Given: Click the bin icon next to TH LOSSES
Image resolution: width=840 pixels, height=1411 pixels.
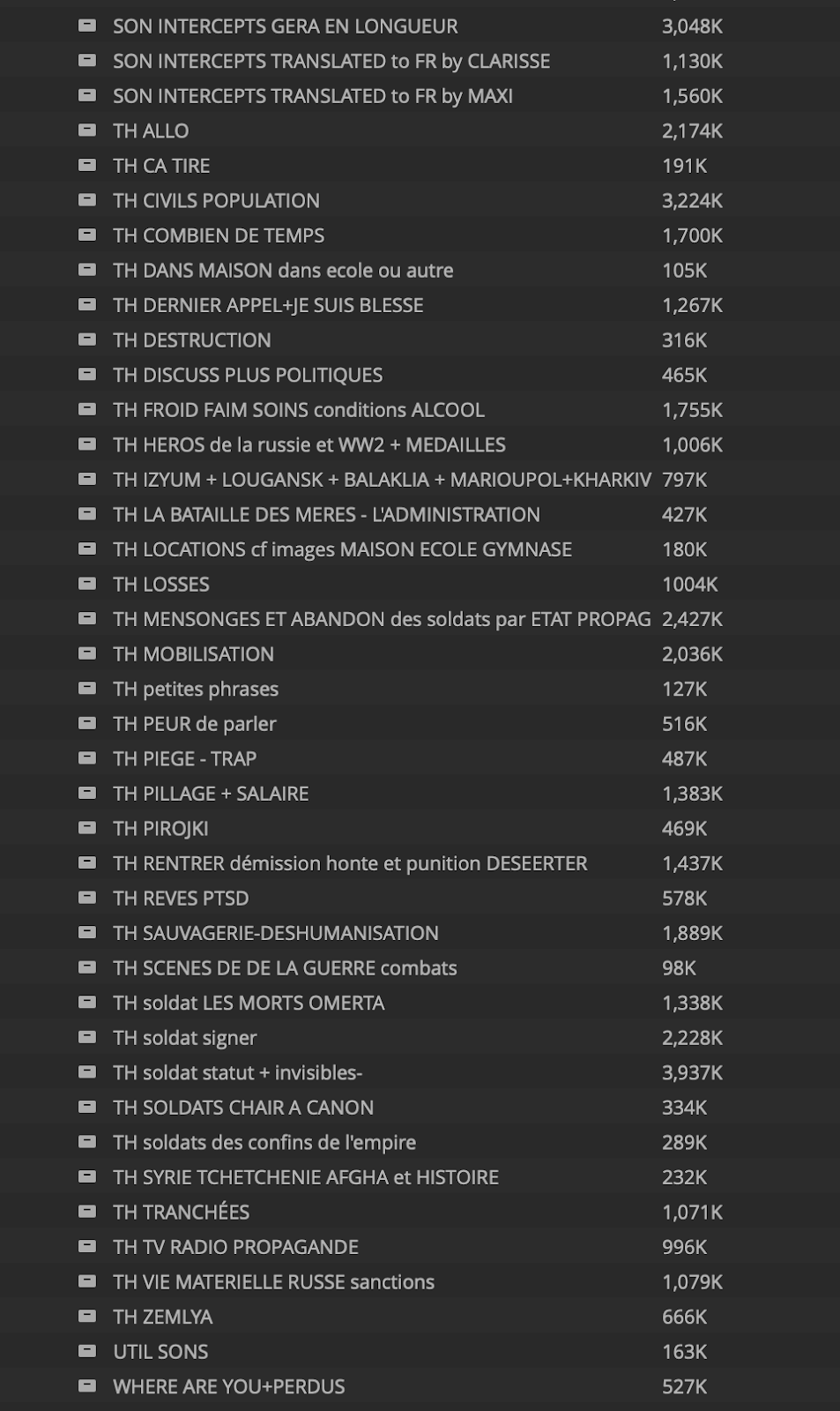Looking at the screenshot, I should coord(87,584).
